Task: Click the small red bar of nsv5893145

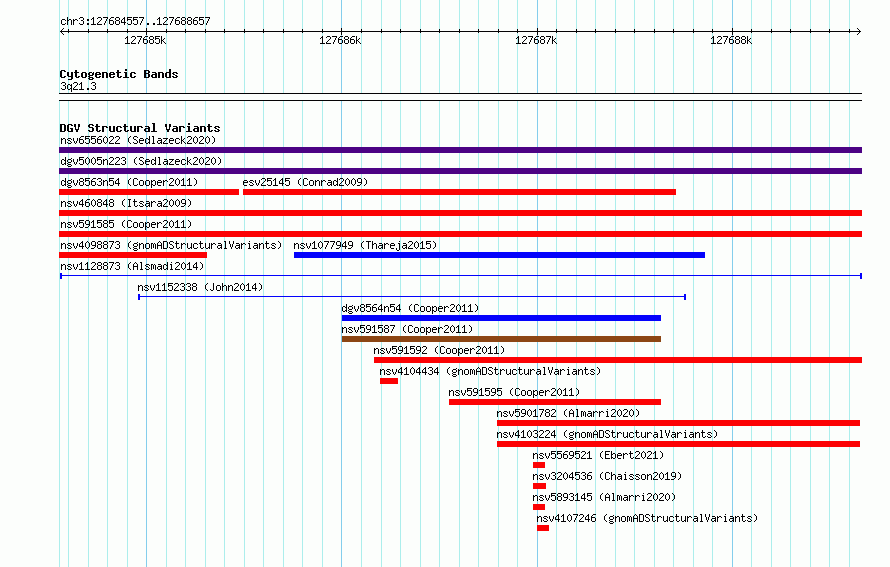Action: point(539,507)
